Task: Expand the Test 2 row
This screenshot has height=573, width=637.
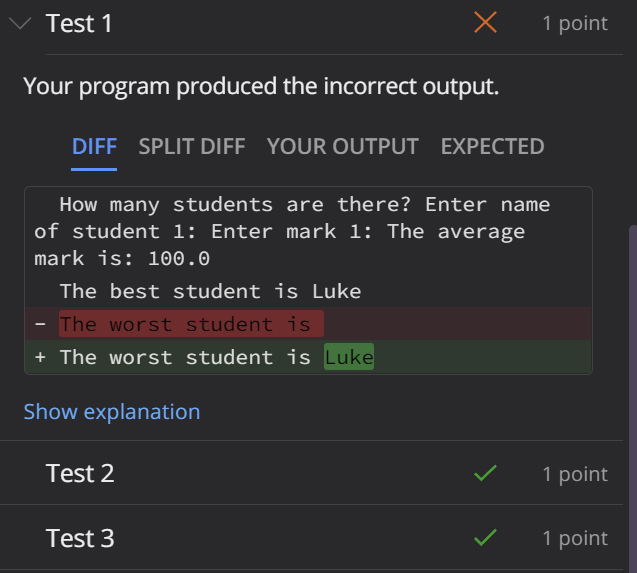Action: 311,473
